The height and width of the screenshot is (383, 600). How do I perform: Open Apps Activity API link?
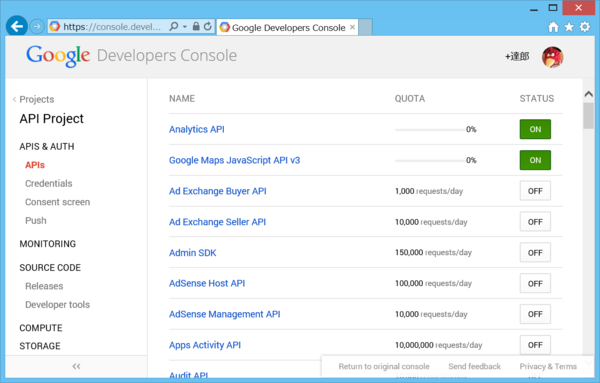pos(205,345)
